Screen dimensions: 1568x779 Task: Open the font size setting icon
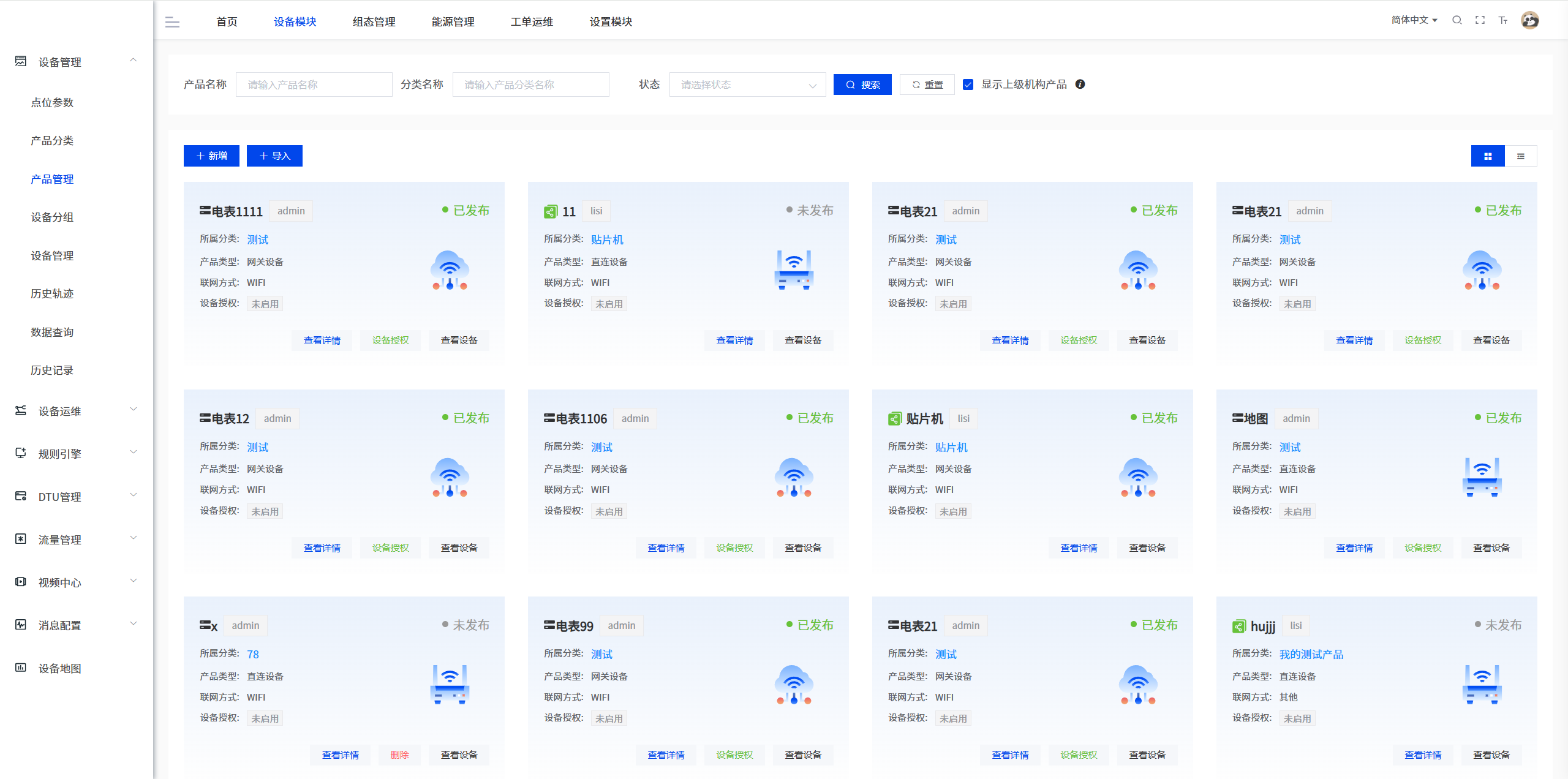(1503, 20)
